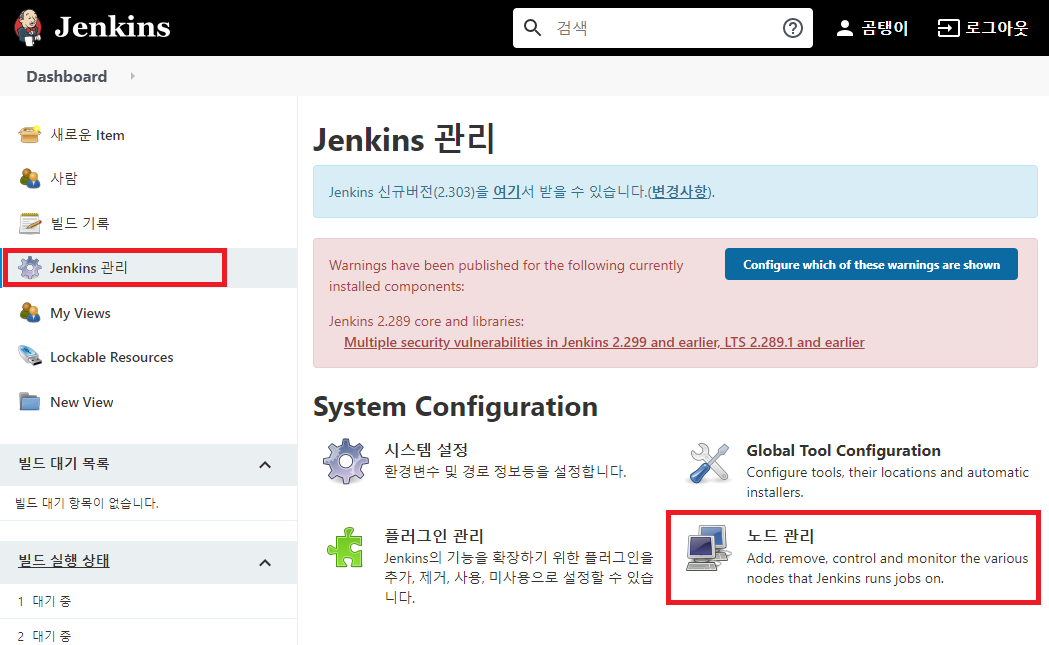The height and width of the screenshot is (645, 1049).
Task: Open 사람 sidebar entry
Action: pos(64,179)
